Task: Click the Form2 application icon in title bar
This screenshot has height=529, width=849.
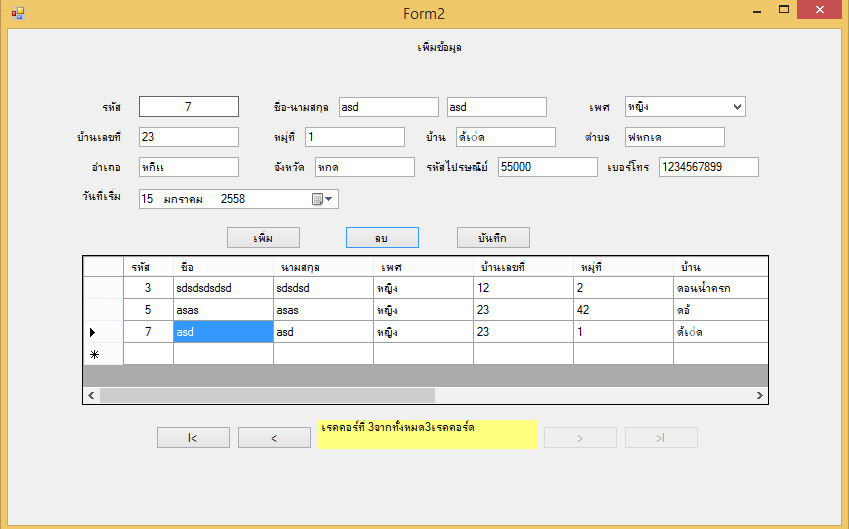Action: (x=17, y=13)
